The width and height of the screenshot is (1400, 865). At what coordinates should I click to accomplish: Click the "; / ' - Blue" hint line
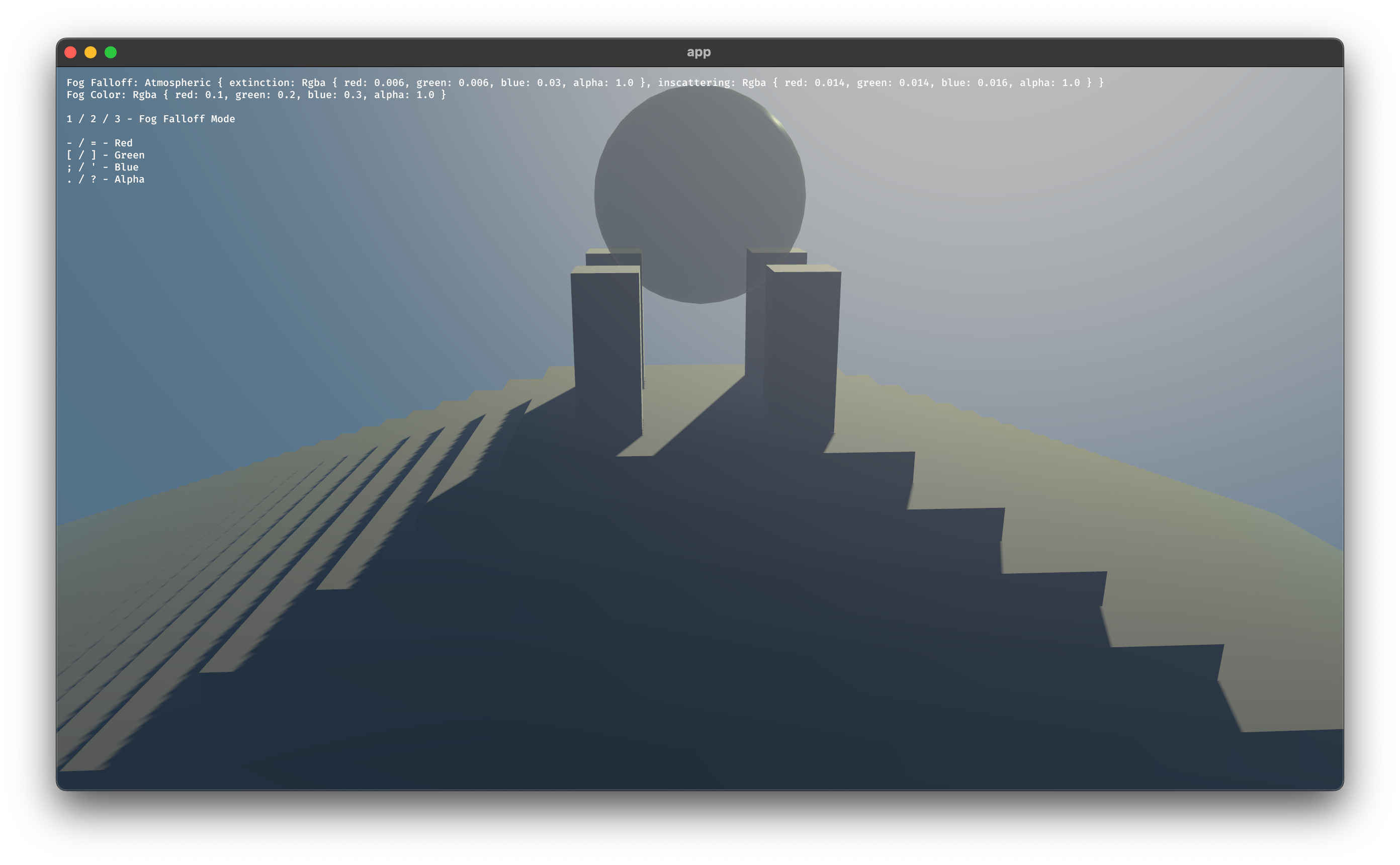tap(103, 167)
